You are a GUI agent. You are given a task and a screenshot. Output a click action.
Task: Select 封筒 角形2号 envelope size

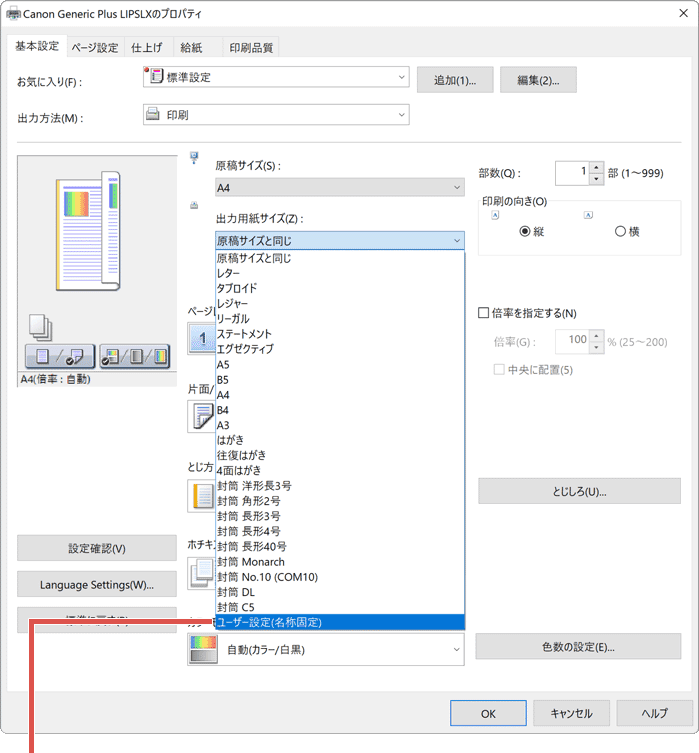click(x=340, y=501)
